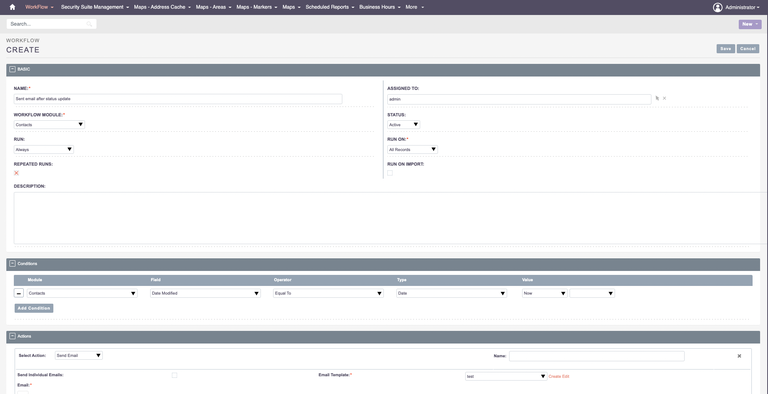Open the Workflow Module dropdown
768x394 pixels.
coord(49,125)
